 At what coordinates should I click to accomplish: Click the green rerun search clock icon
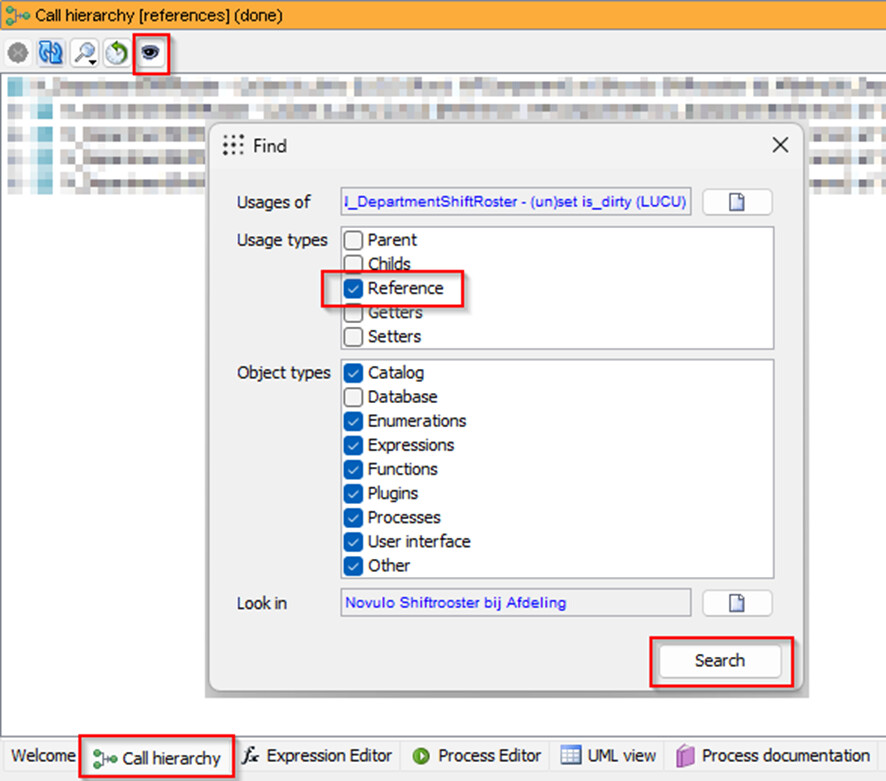[117, 53]
